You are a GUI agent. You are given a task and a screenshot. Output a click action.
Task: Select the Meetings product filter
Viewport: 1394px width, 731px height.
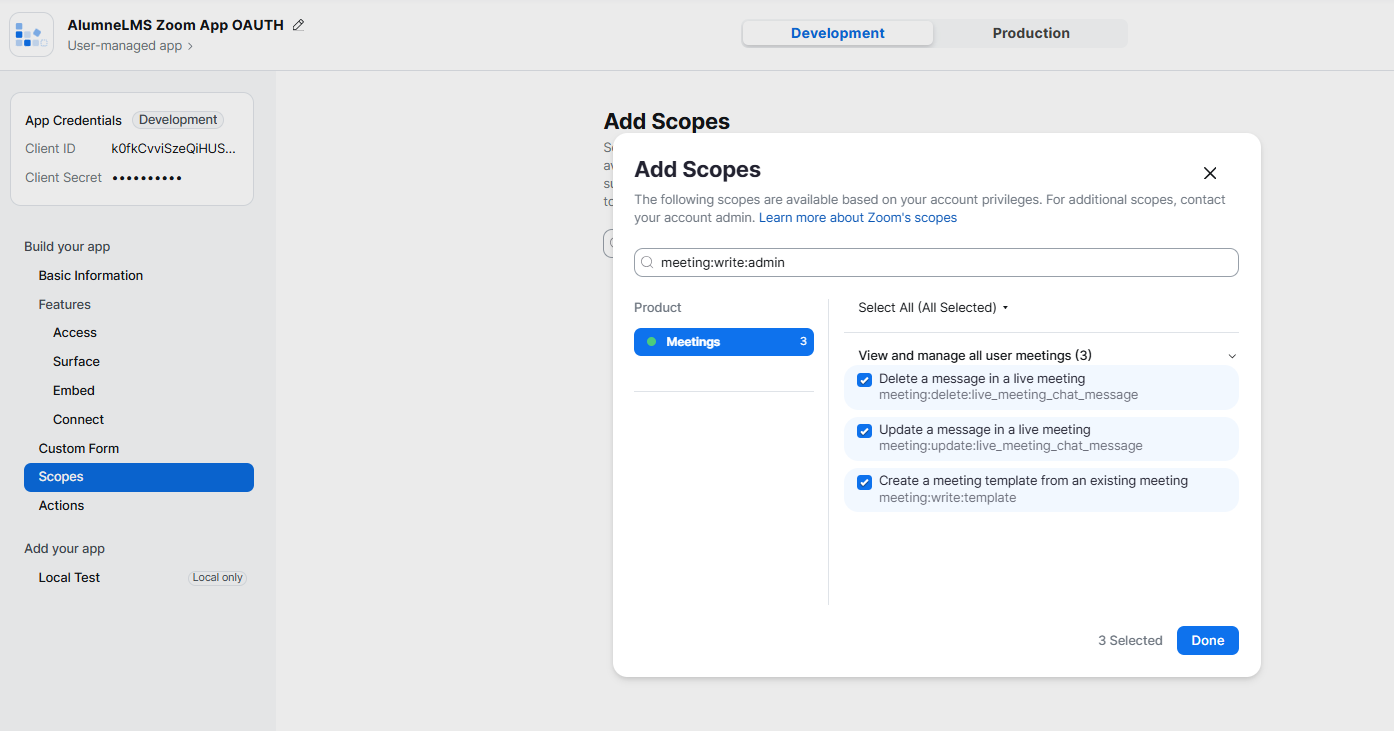[x=722, y=342]
